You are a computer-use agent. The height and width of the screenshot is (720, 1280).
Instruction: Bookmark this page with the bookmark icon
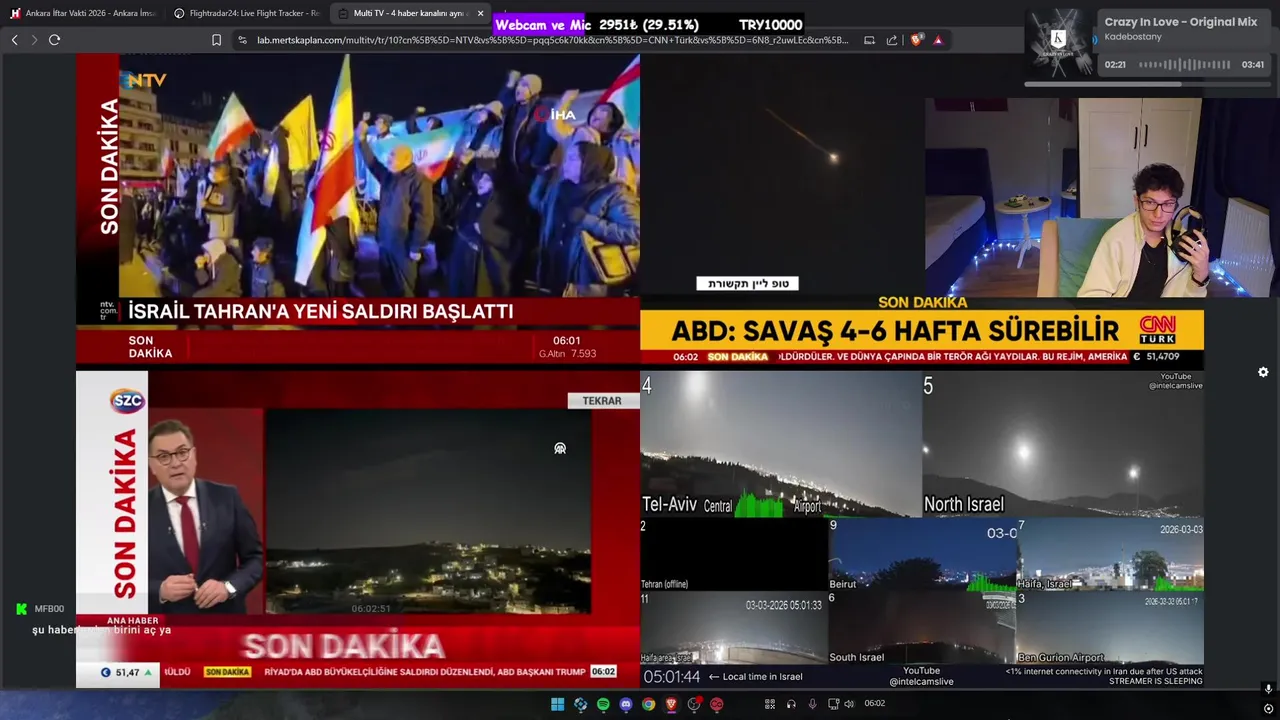pos(216,40)
